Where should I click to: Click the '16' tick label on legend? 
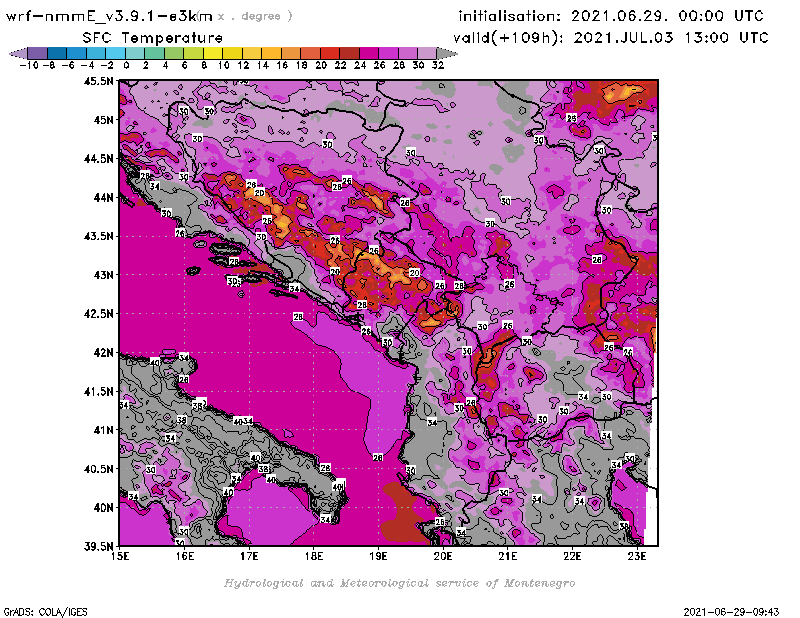click(x=282, y=65)
